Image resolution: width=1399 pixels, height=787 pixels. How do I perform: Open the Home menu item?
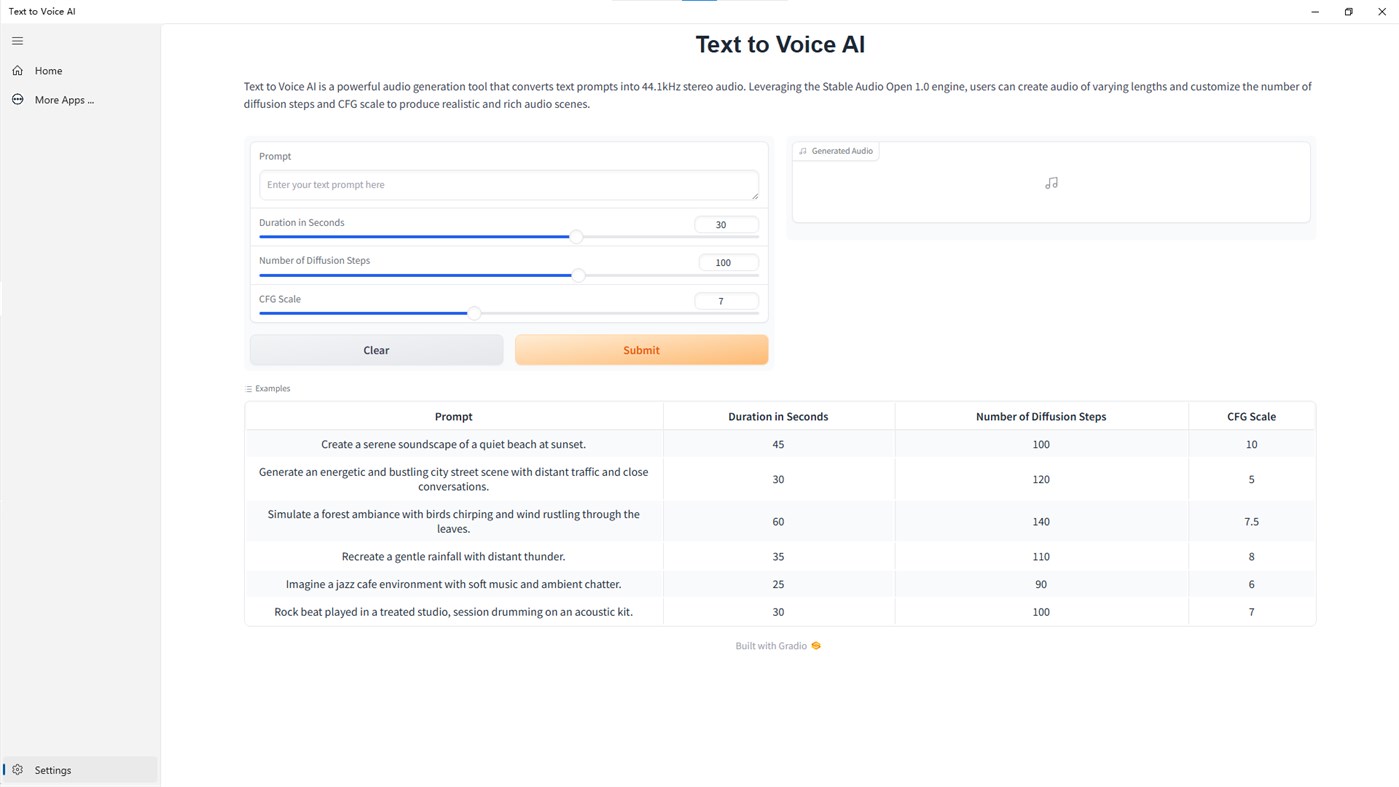coord(48,71)
